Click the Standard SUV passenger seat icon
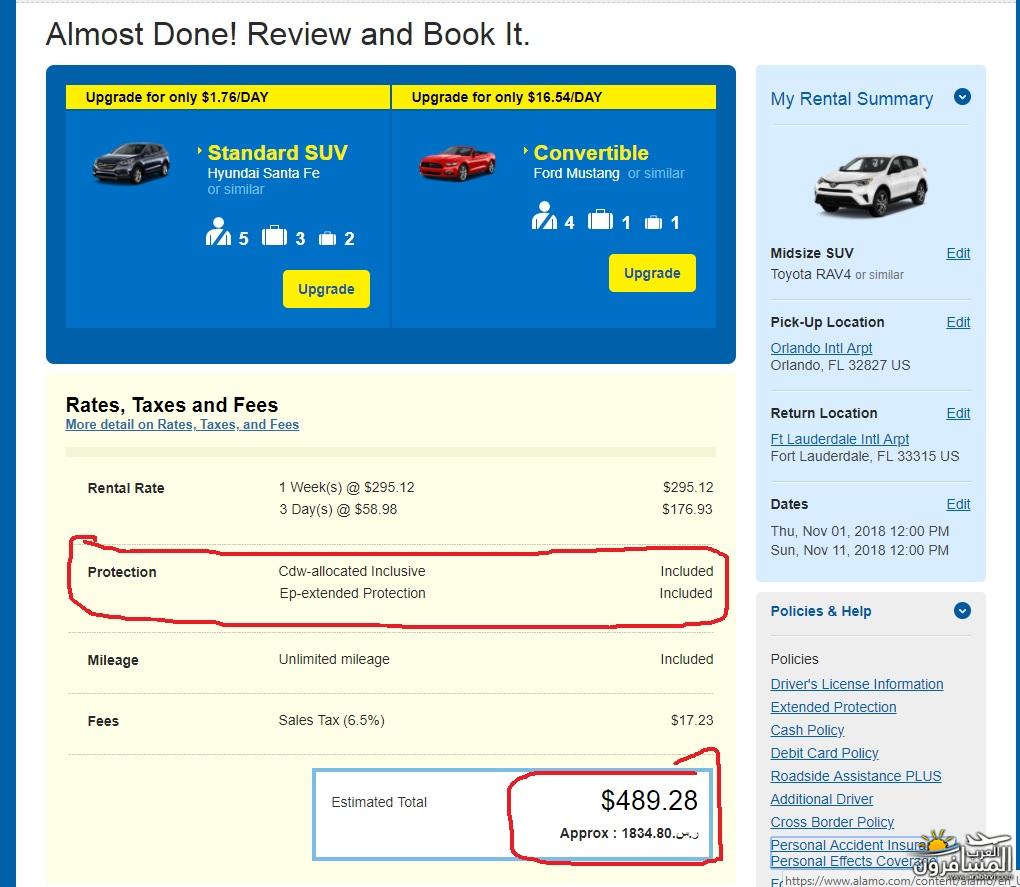Viewport: 1020px width, 887px height. (x=218, y=233)
